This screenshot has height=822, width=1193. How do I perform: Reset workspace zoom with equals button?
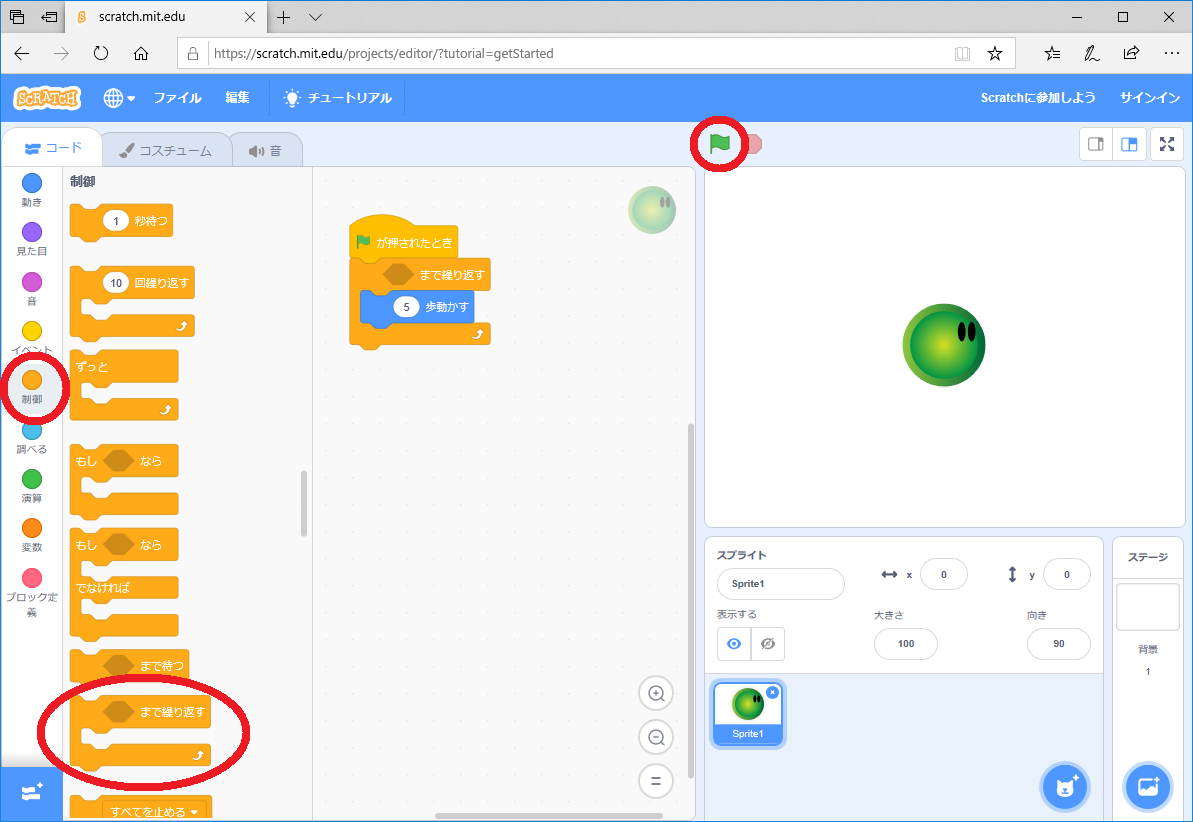(656, 781)
